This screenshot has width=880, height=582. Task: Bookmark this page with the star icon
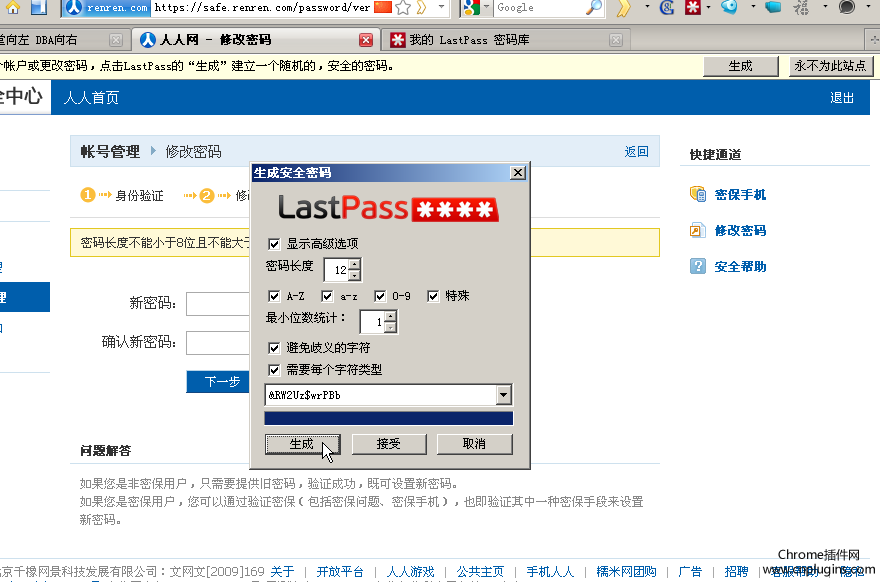click(403, 7)
